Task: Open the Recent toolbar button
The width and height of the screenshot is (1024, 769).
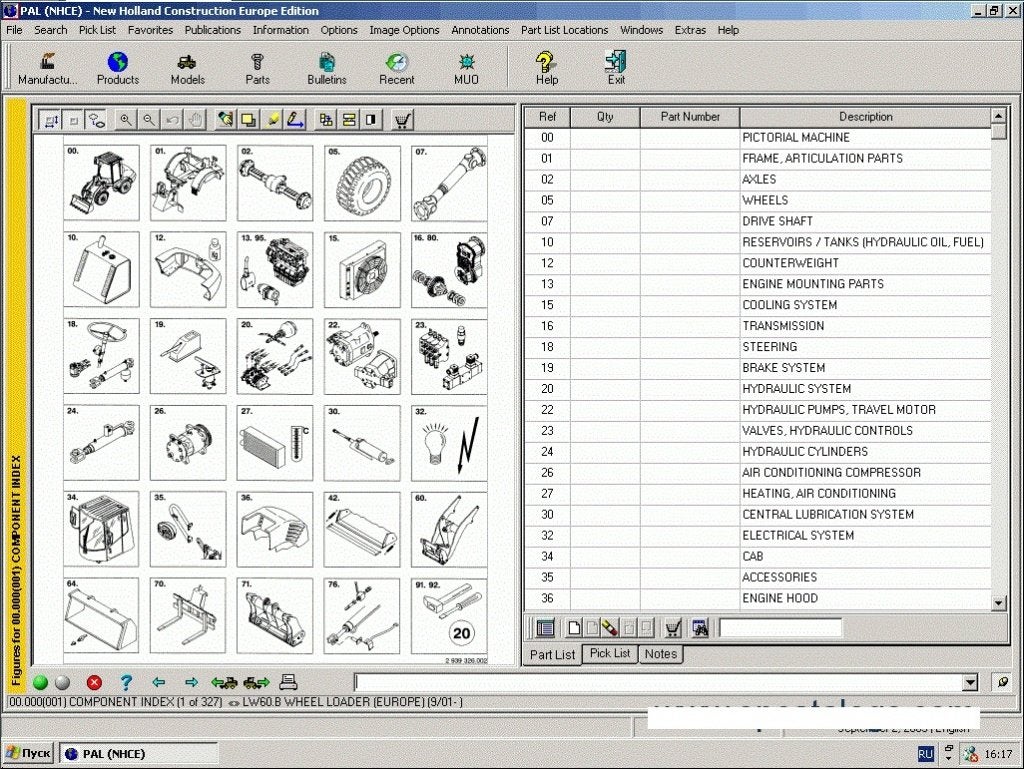Action: (x=396, y=69)
